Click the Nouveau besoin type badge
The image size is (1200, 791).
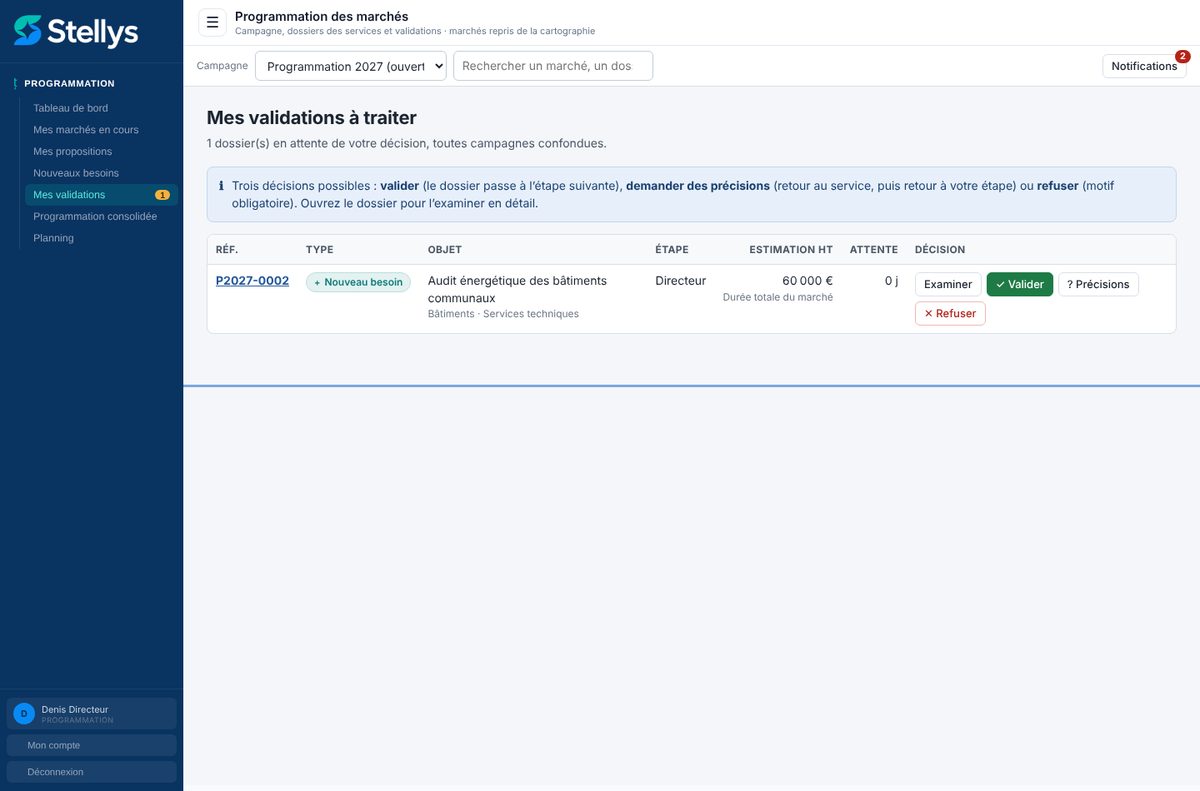click(358, 282)
